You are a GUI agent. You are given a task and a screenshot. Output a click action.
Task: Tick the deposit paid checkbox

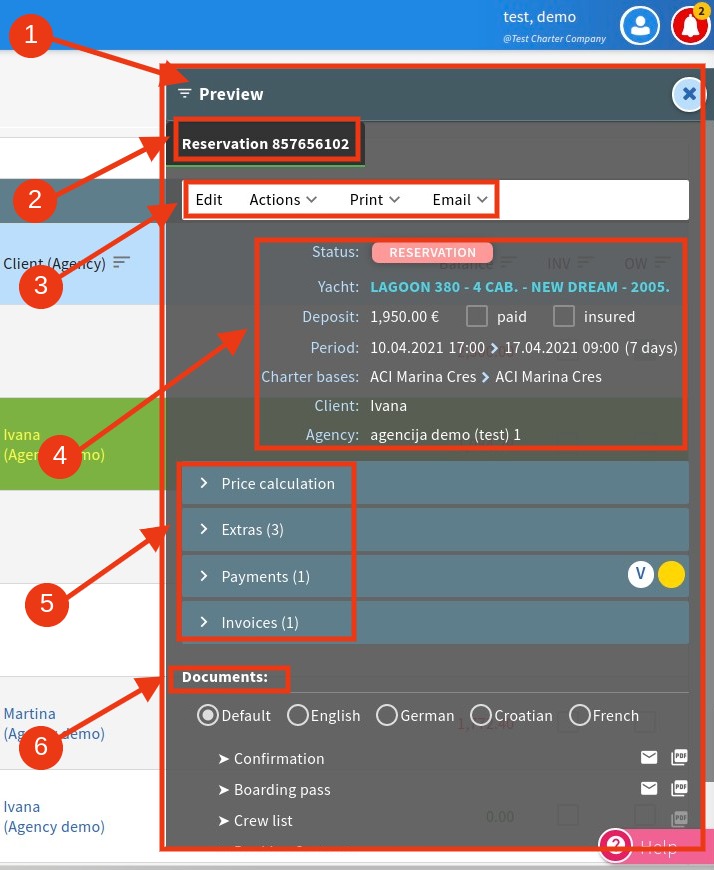[477, 316]
